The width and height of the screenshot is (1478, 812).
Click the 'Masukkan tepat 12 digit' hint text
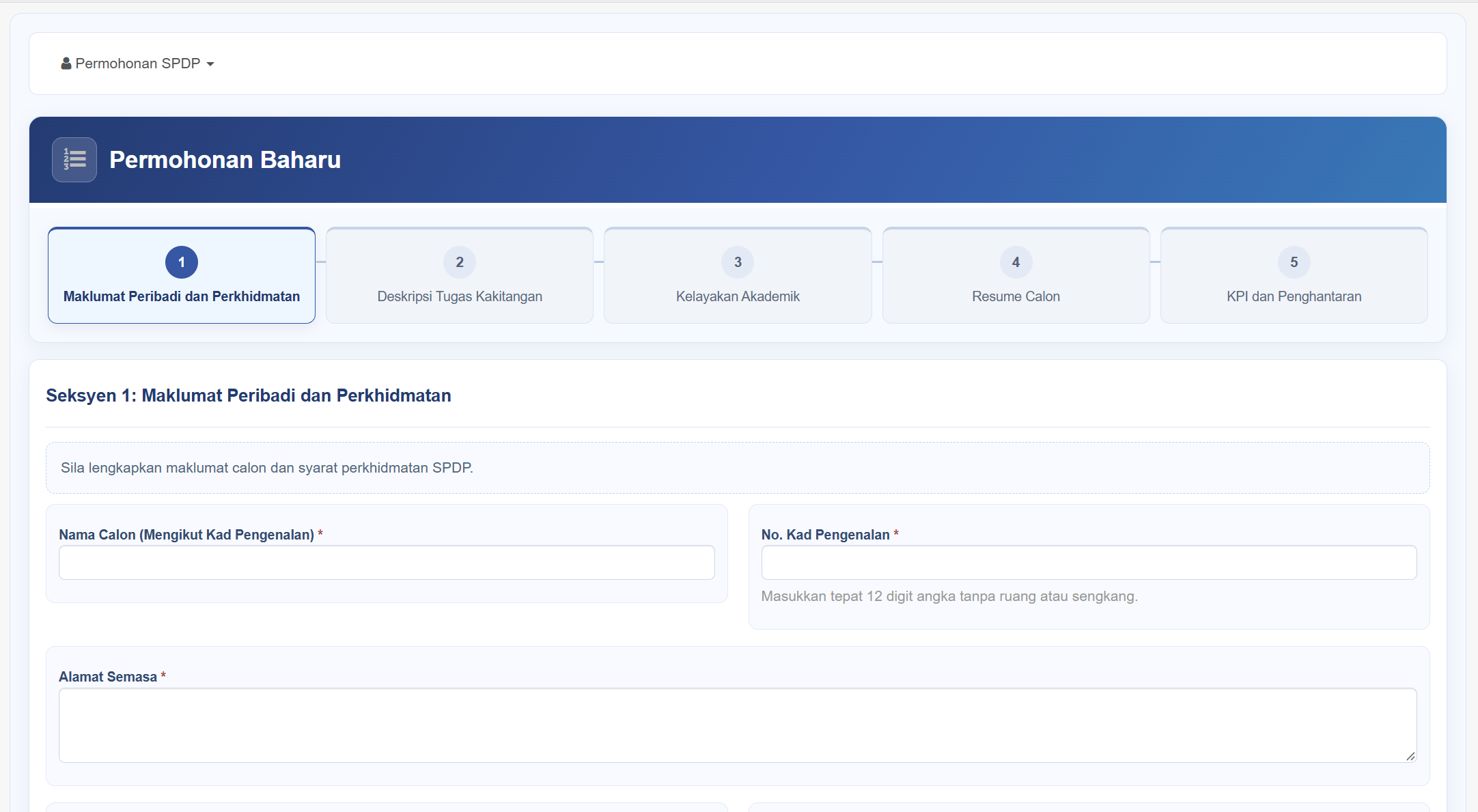click(x=949, y=596)
